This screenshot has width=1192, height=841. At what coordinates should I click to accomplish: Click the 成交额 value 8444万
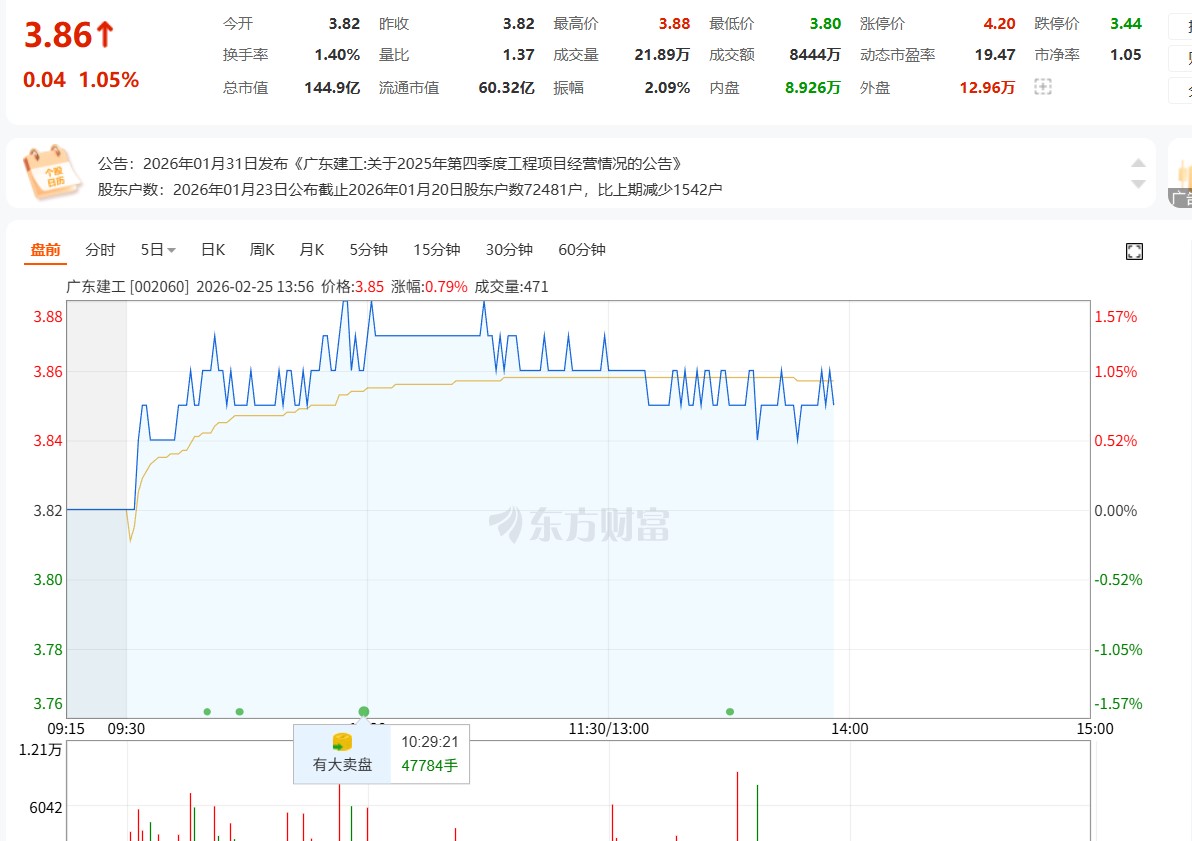815,55
